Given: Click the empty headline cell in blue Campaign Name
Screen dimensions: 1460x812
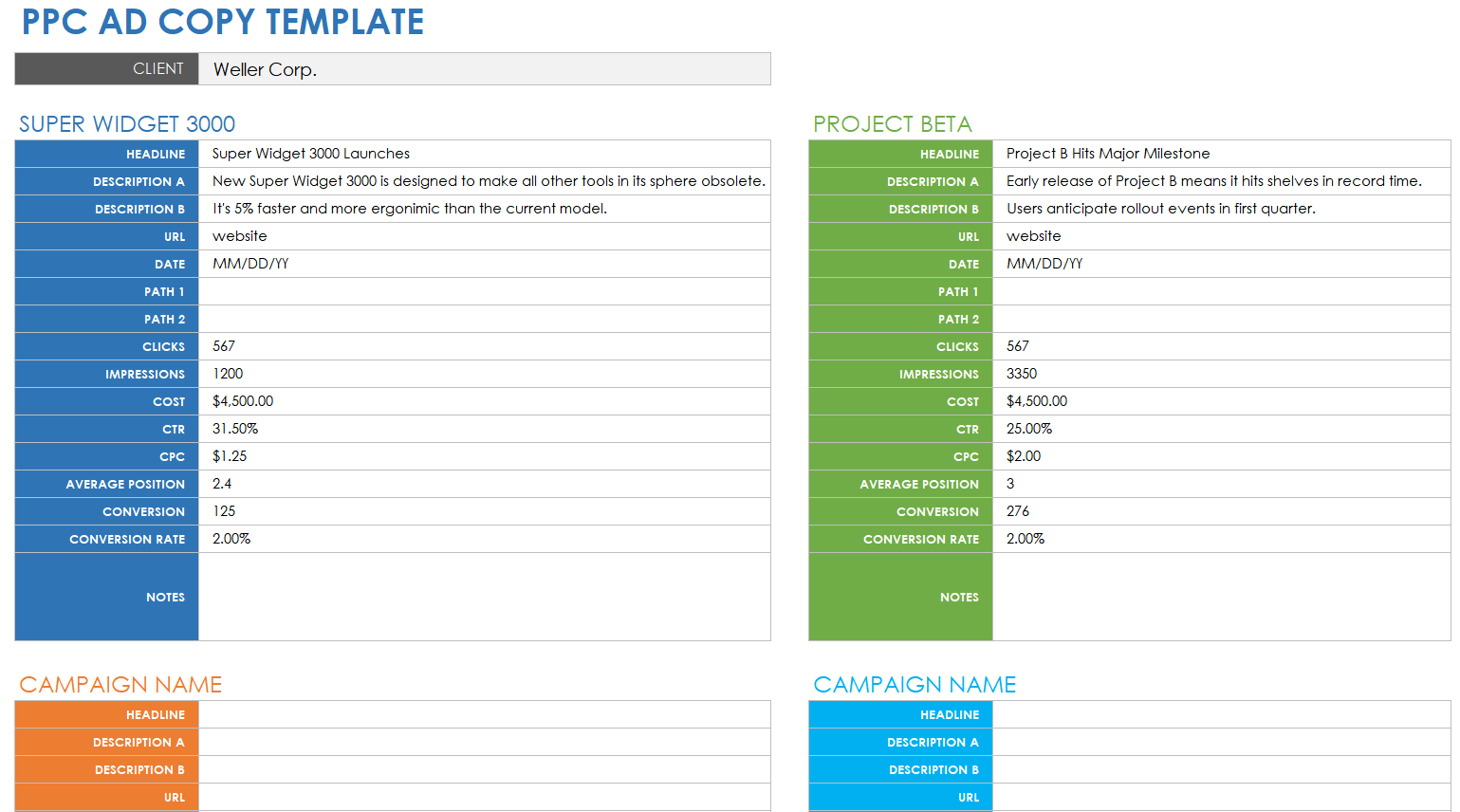Looking at the screenshot, I should pos(1220,714).
